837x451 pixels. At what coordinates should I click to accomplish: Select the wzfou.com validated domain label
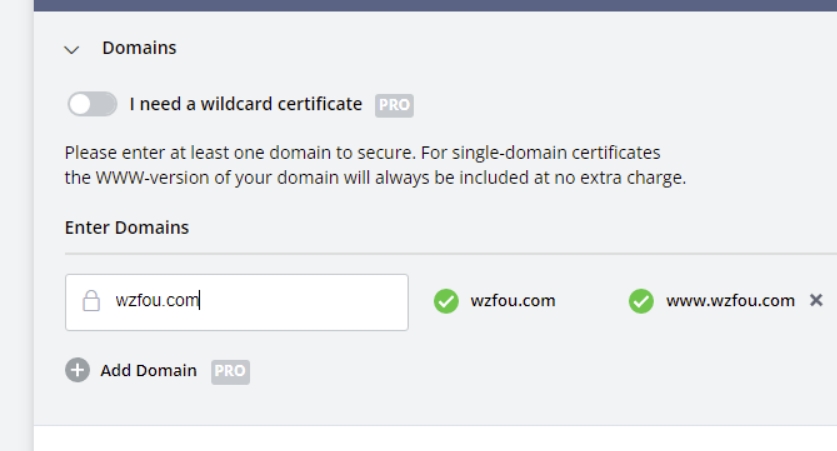pyautogui.click(x=512, y=301)
